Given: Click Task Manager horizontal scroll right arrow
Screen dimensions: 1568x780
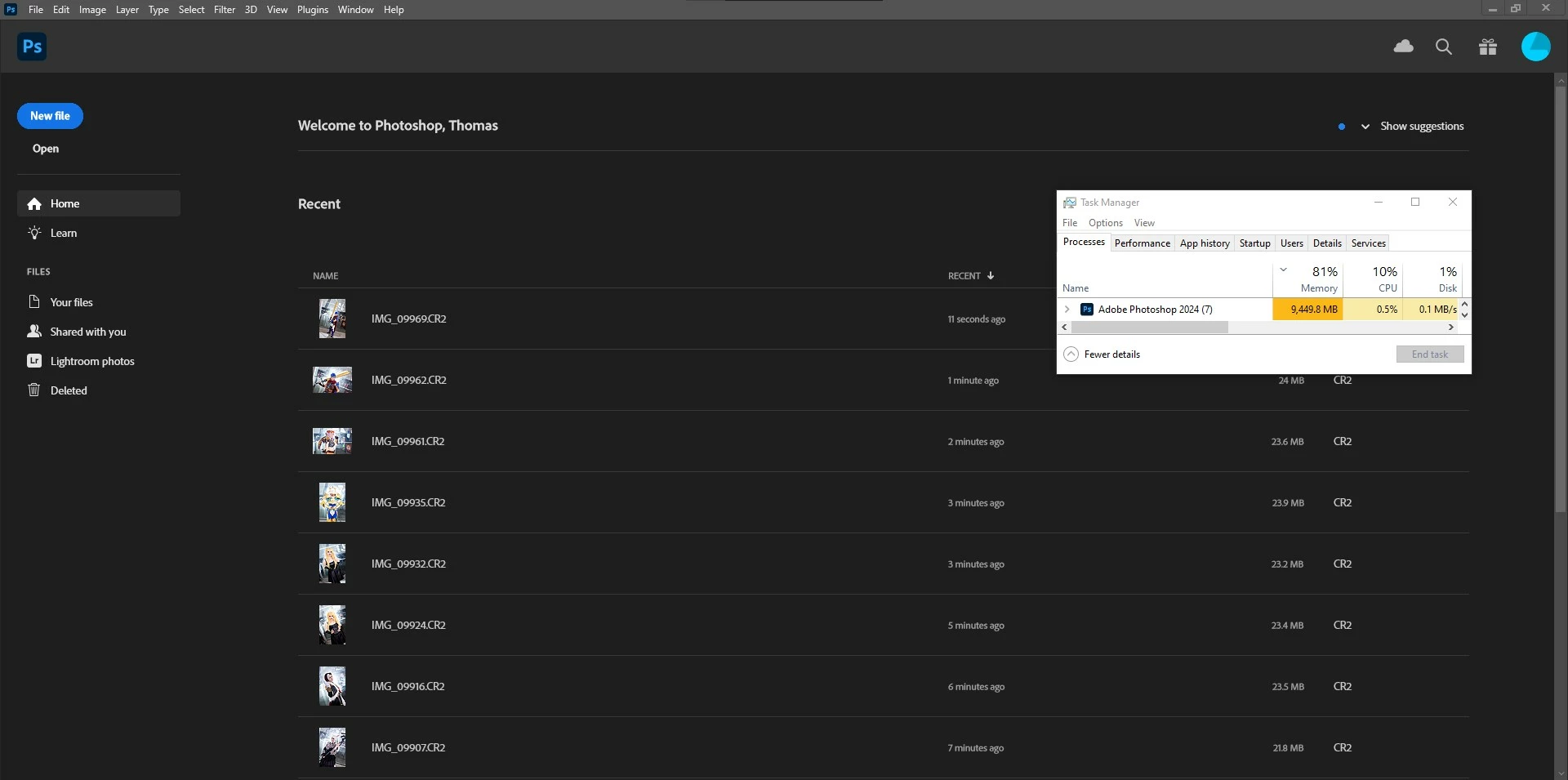Looking at the screenshot, I should click(1451, 328).
